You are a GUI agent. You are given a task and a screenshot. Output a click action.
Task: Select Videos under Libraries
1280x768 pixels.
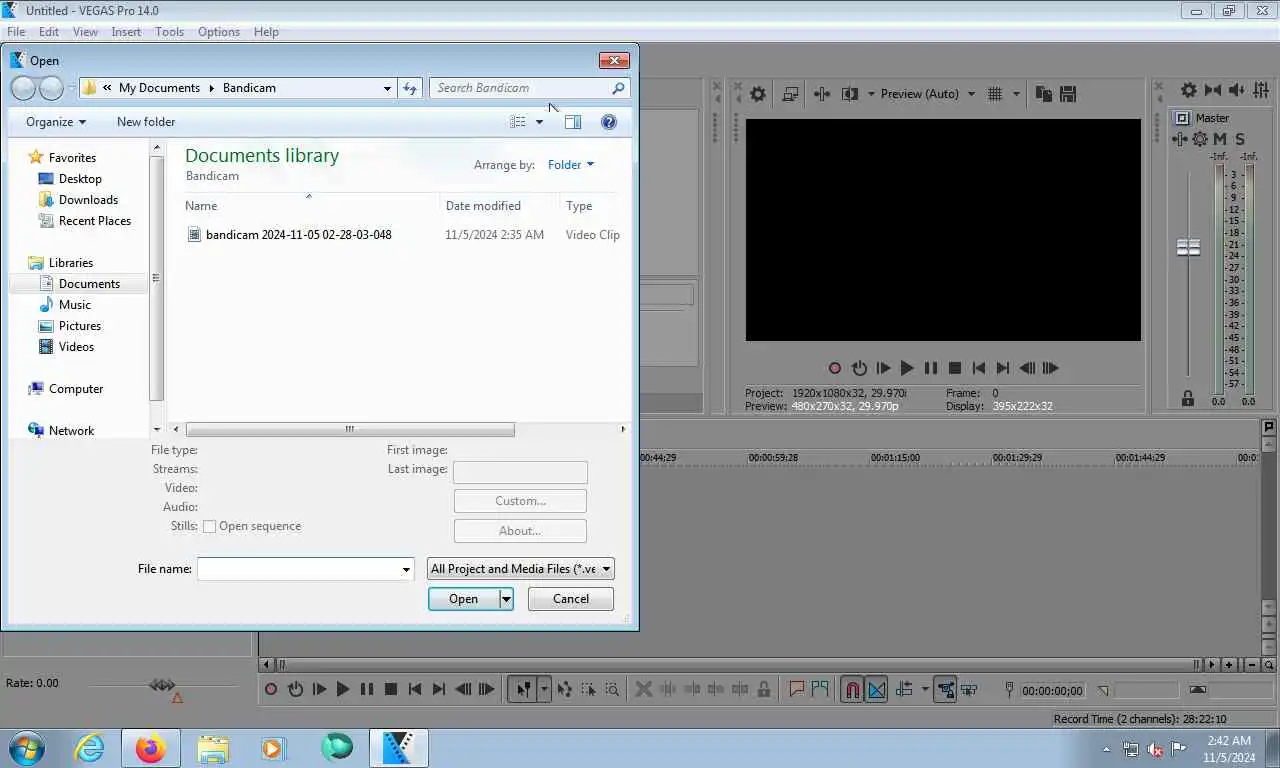[x=76, y=347]
